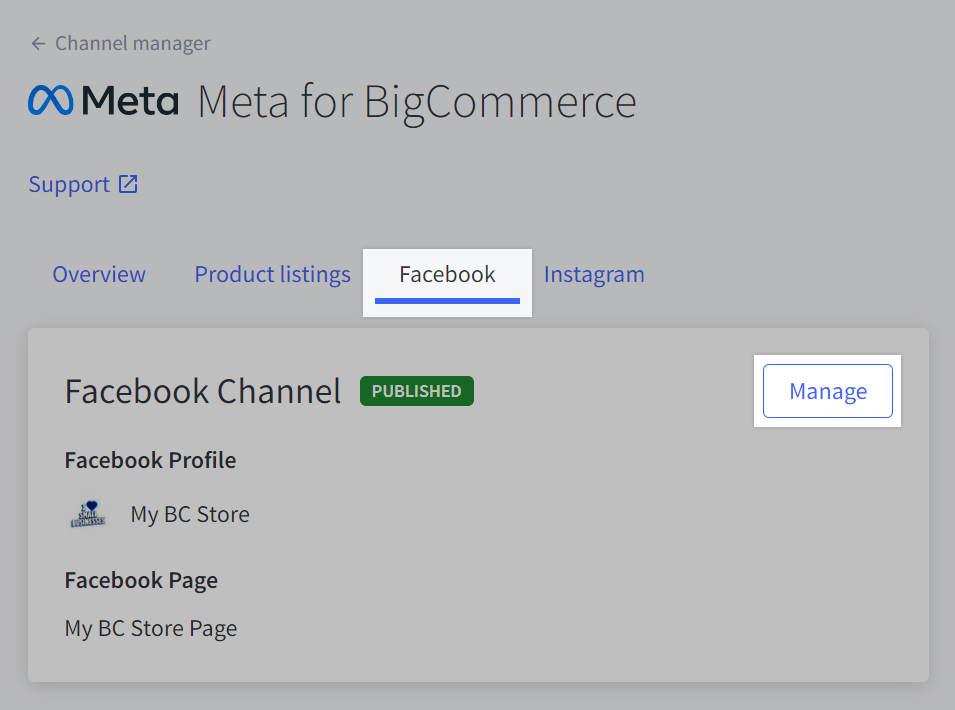This screenshot has width=955, height=710.
Task: Click the My BC Store profile picture
Action: coord(89,515)
